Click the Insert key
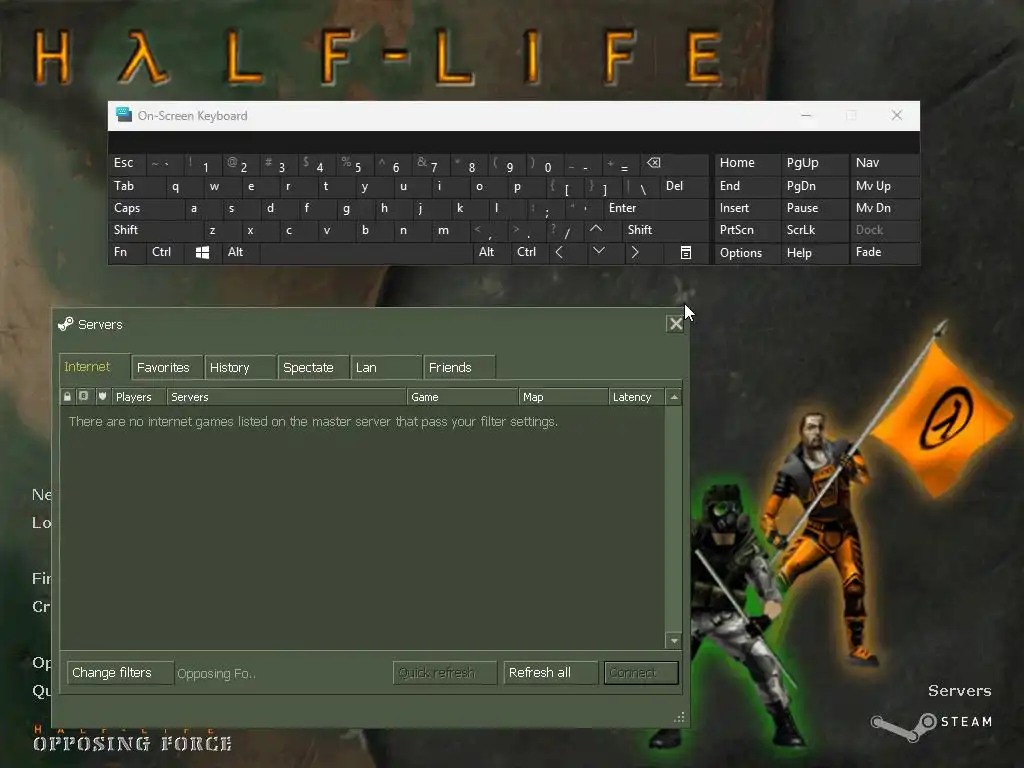Viewport: 1024px width, 768px height. (x=747, y=208)
